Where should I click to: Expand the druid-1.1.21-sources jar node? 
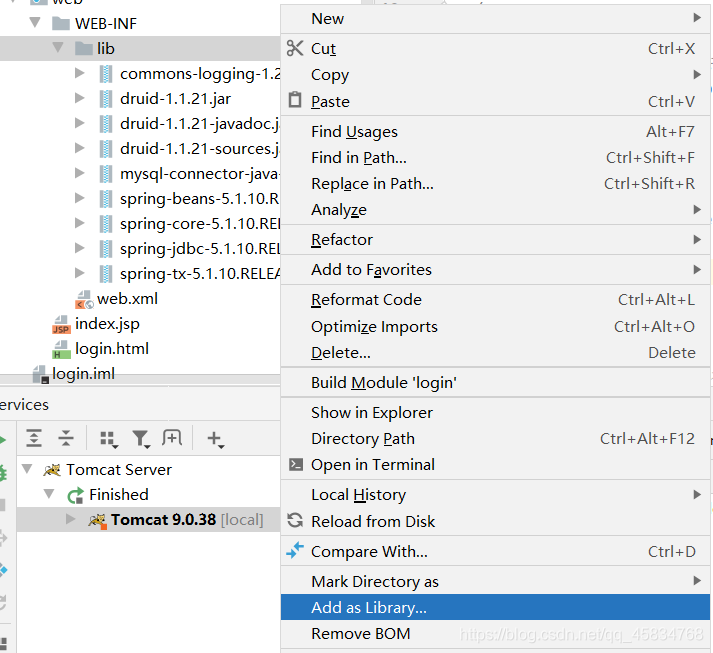pyautogui.click(x=80, y=148)
